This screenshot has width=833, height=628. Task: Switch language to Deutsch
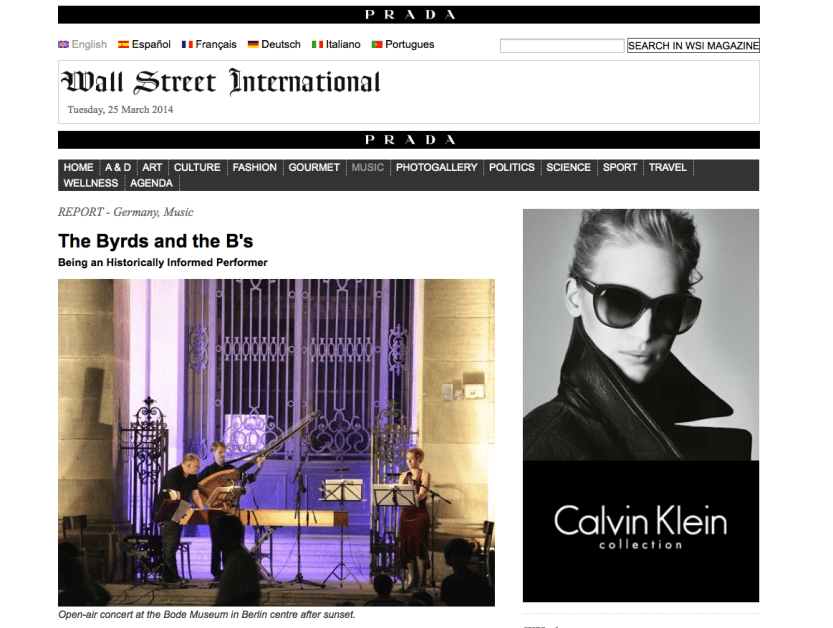pyautogui.click(x=280, y=45)
